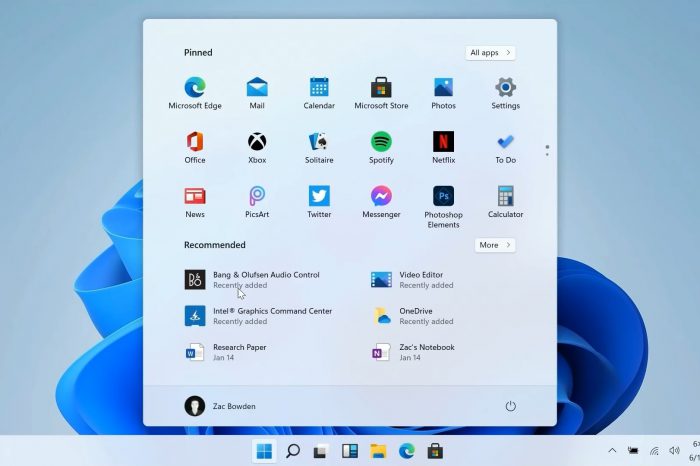Viewport: 700px width, 466px height.
Task: Open Microsoft Store from the taskbar
Action: 435,451
